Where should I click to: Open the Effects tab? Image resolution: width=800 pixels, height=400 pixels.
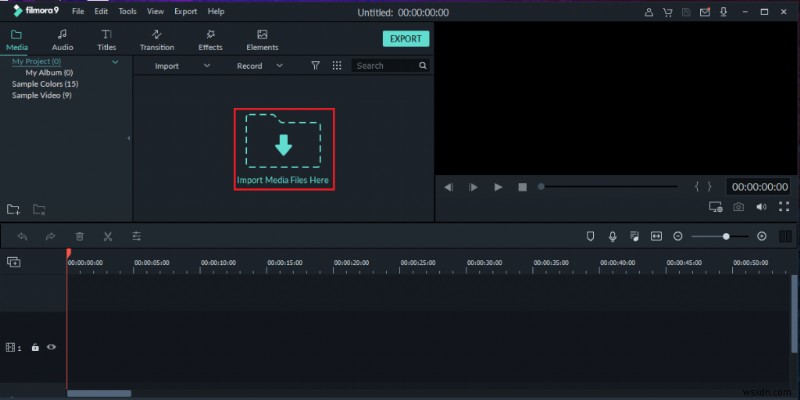point(210,40)
